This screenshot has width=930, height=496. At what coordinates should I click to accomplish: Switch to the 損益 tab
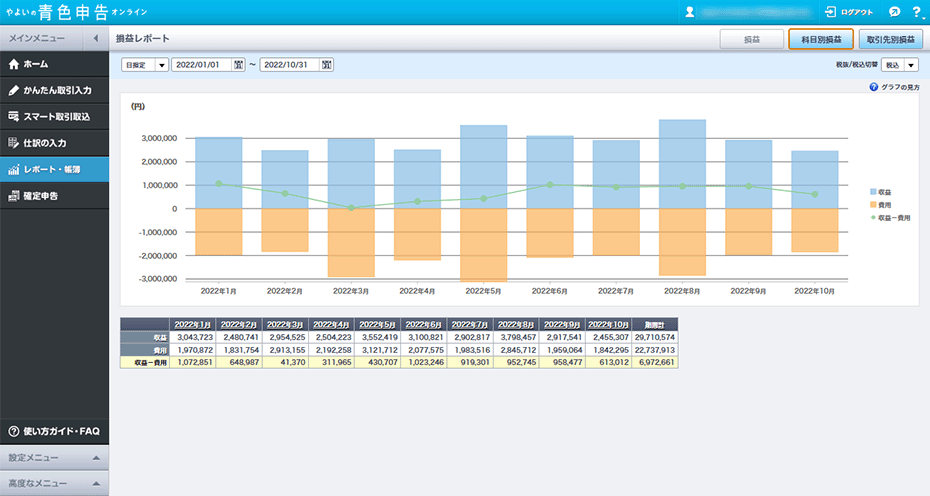tap(752, 39)
